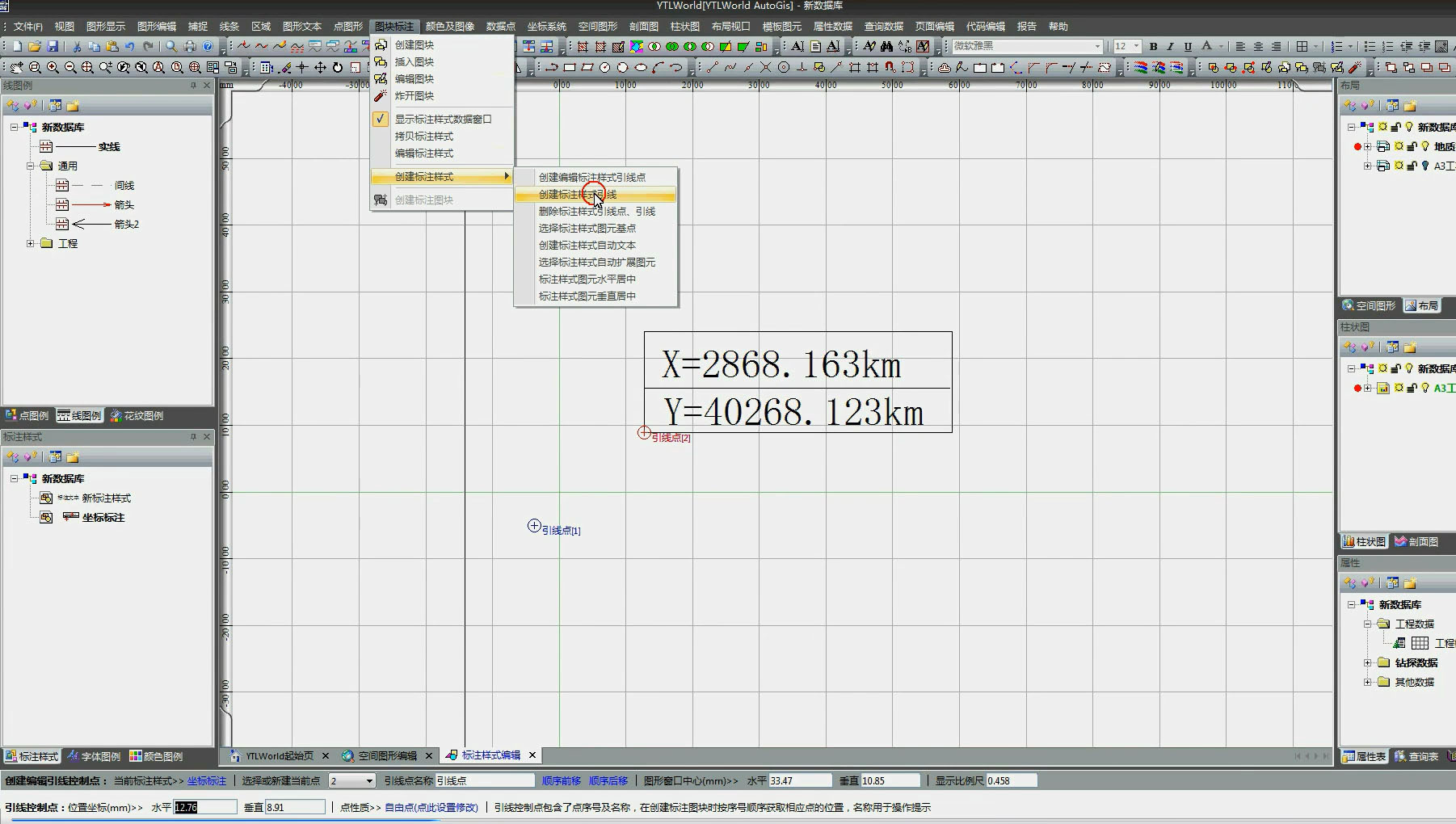The width and height of the screenshot is (1456, 824).
Task: Click the Zoom out magnifier icon
Action: tap(70, 68)
